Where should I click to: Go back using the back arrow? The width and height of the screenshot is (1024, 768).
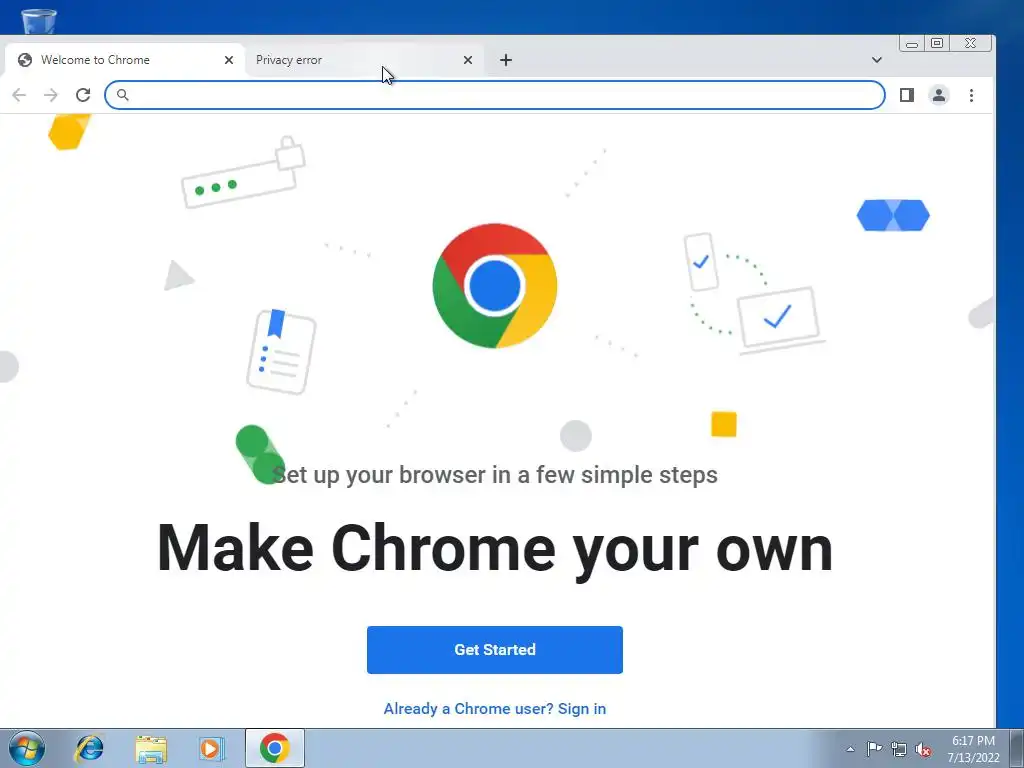19,95
